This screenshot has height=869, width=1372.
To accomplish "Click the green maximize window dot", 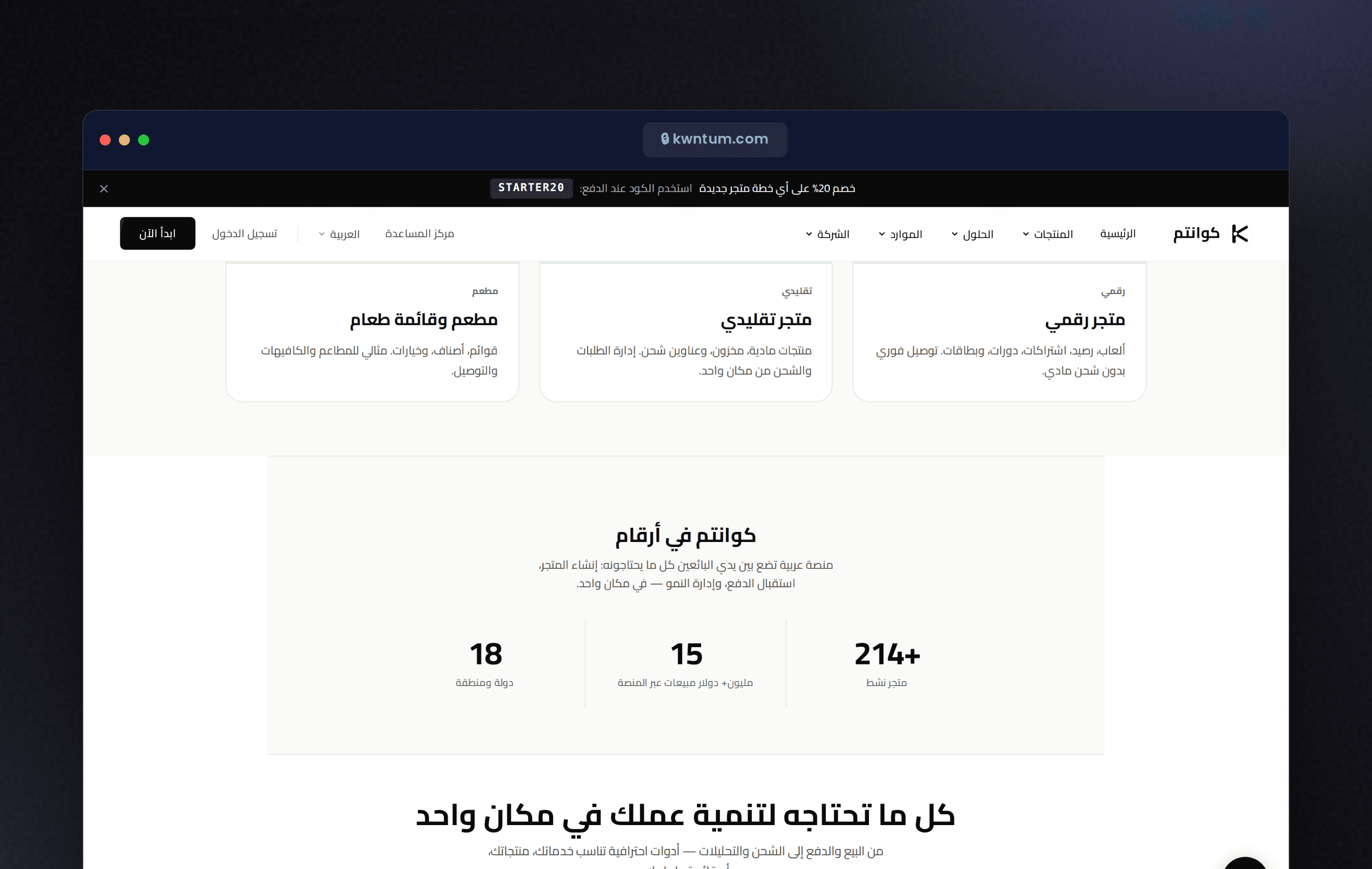I will (144, 140).
